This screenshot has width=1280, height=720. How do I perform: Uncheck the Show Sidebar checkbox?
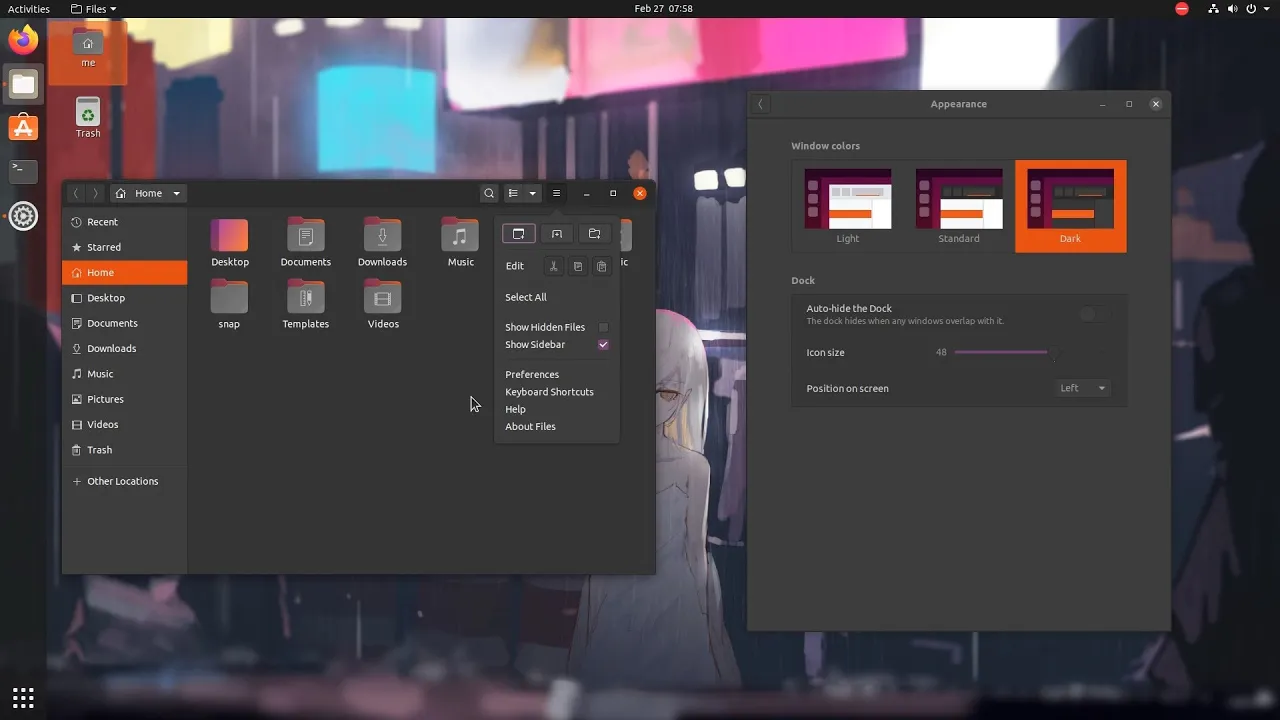coord(603,344)
